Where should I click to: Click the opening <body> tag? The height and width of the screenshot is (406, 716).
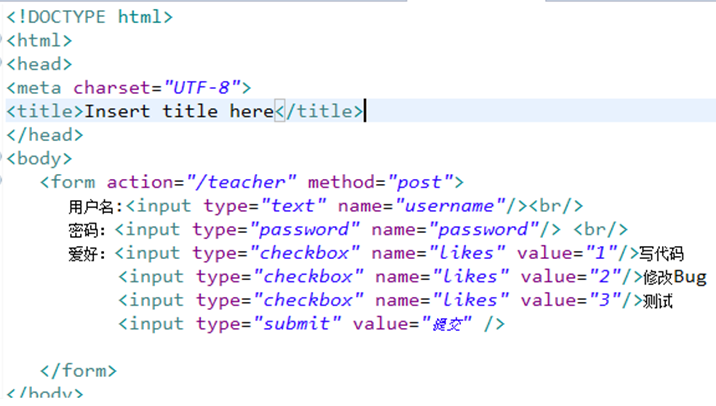tap(39, 159)
